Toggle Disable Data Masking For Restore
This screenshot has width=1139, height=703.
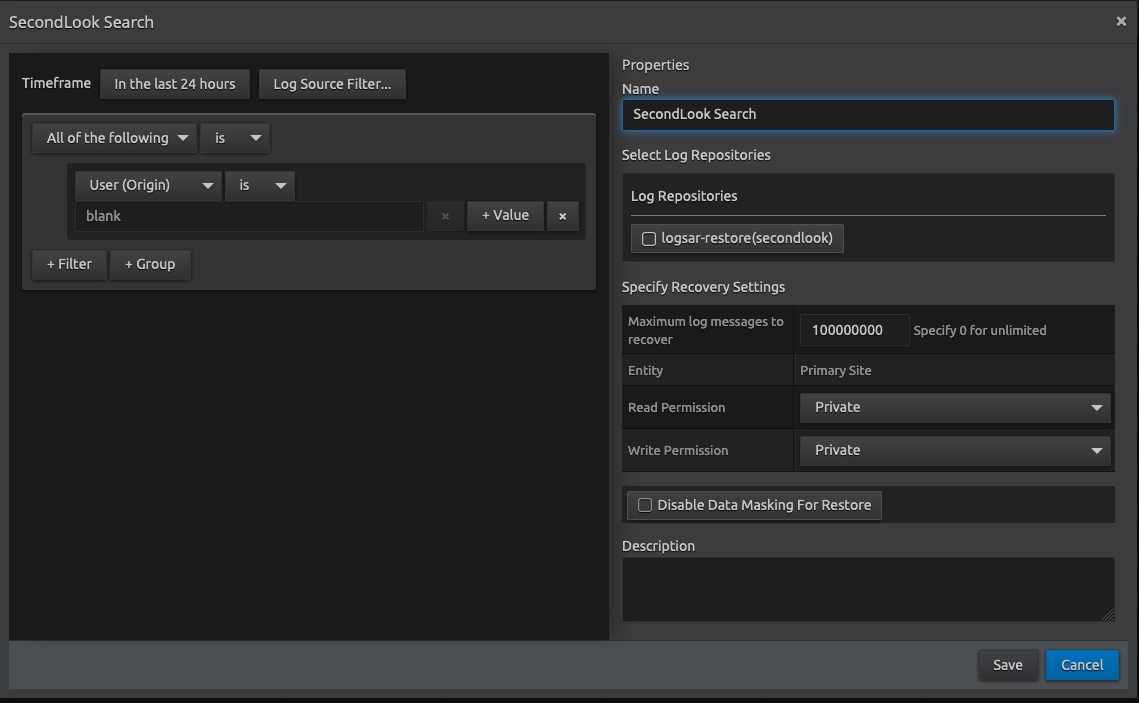point(645,505)
